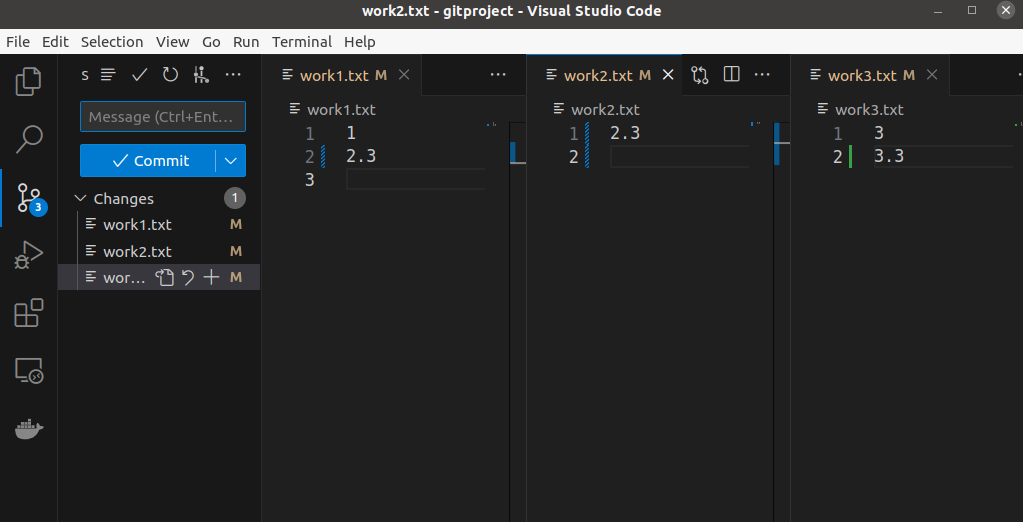Open Commit options dropdown arrow

tap(231, 161)
